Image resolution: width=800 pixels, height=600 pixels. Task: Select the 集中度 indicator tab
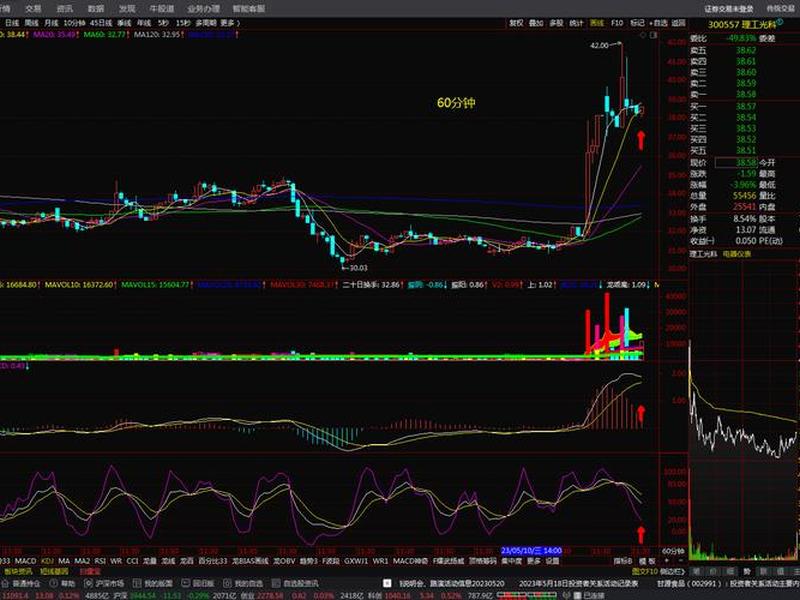pos(512,561)
